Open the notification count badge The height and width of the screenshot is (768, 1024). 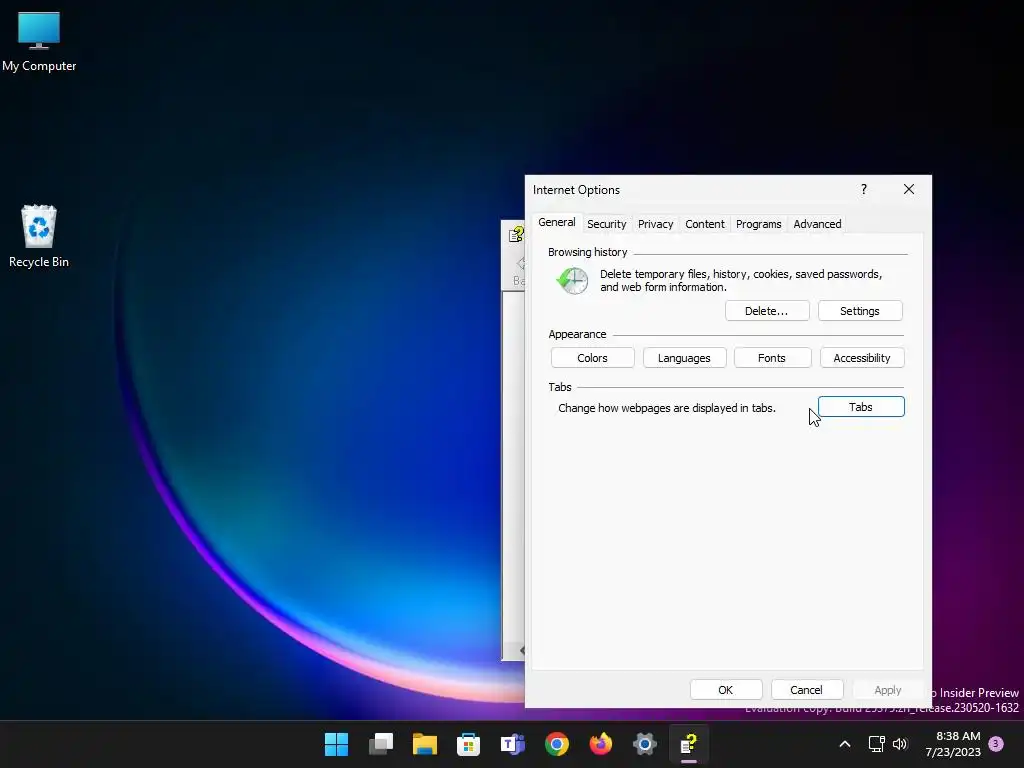point(996,744)
